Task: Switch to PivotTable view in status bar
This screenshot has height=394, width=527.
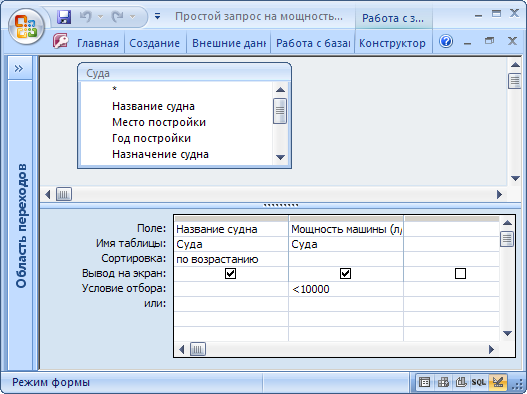Action: 443,382
